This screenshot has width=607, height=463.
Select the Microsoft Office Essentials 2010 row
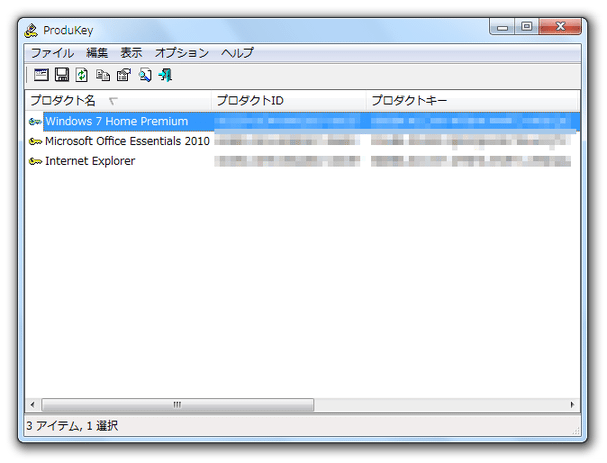[303, 141]
